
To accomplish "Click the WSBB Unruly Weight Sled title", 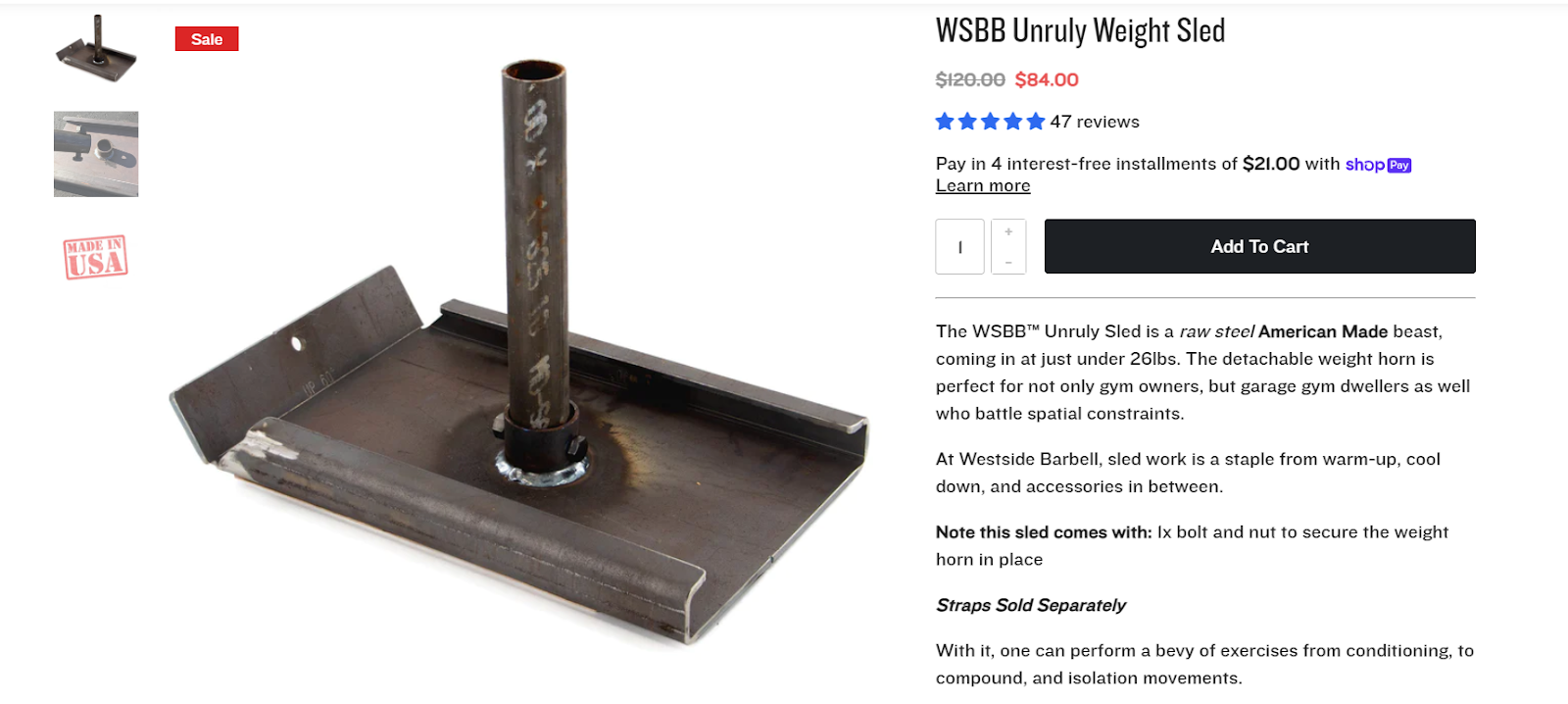I will [x=1080, y=30].
